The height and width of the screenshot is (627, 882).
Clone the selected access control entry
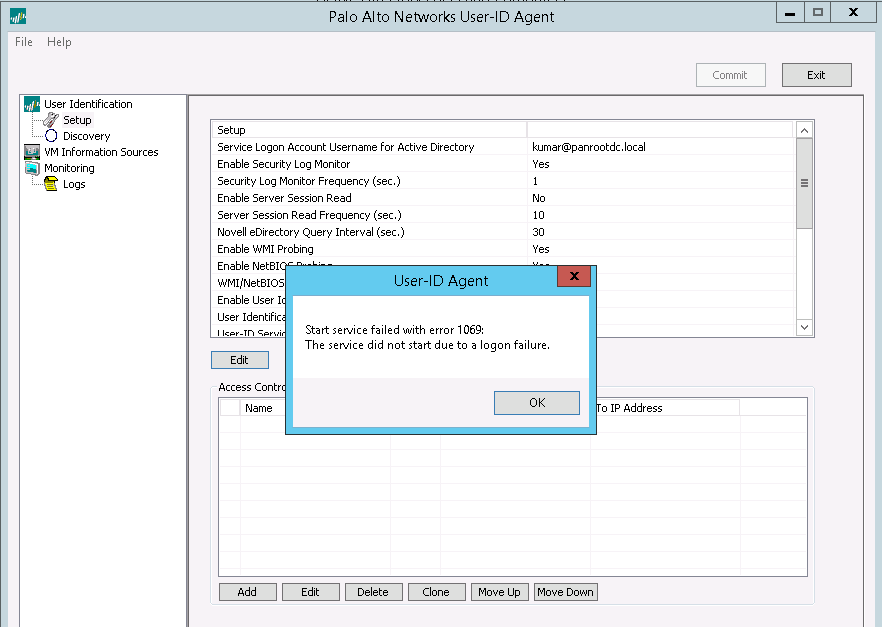[436, 591]
